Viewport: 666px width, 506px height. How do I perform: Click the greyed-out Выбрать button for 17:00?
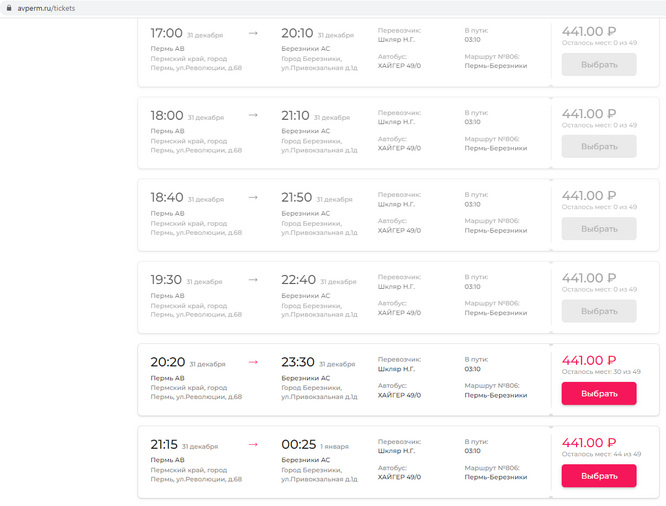click(x=598, y=64)
